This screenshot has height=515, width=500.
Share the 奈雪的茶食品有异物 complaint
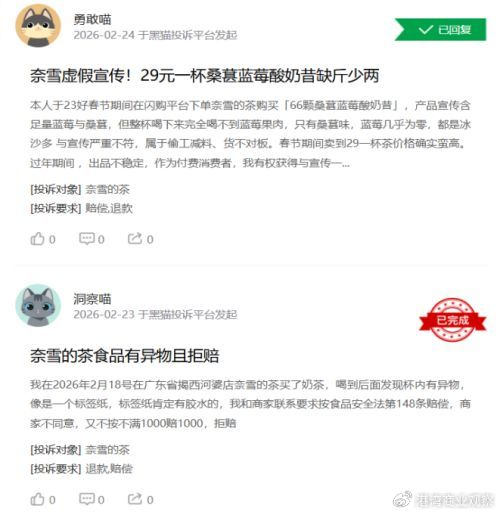140,499
